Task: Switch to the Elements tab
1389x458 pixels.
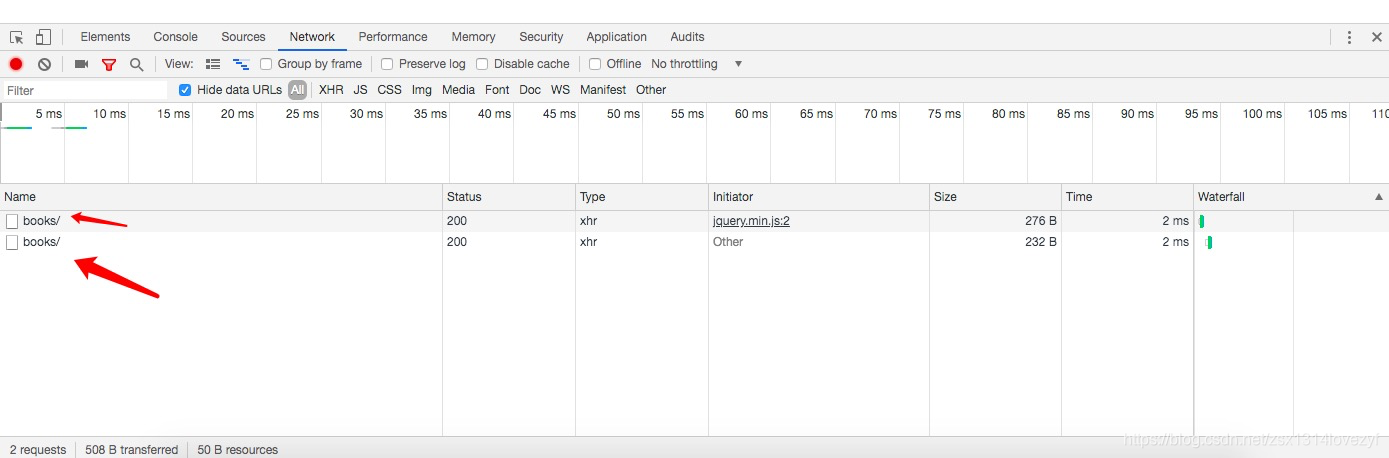Action: (105, 37)
